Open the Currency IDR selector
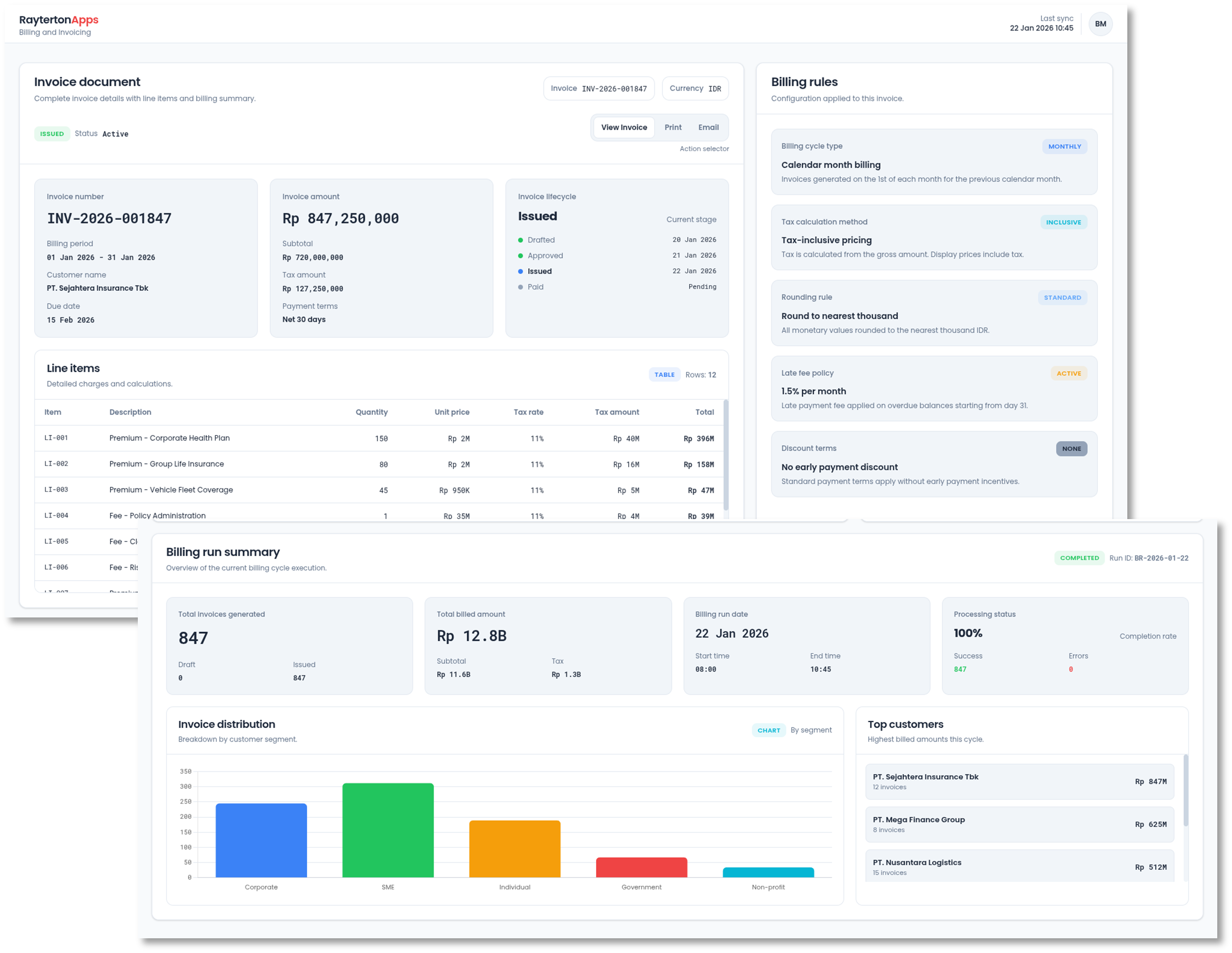This screenshot has height=953, width=1232. click(x=695, y=88)
